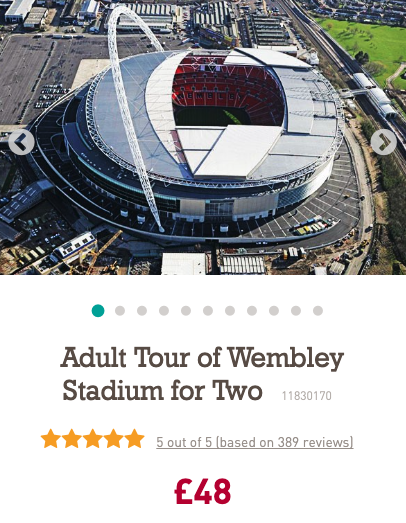The height and width of the screenshot is (523, 406).
Task: Click the Wembley Stadium aerial photo
Action: point(203,137)
